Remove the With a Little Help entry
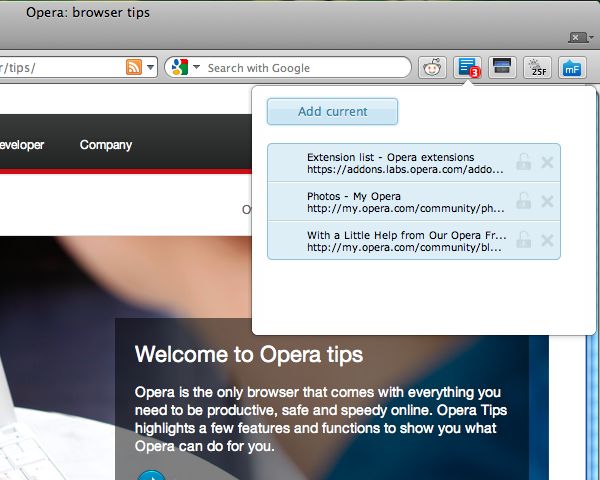This screenshot has width=600, height=480. coord(547,240)
